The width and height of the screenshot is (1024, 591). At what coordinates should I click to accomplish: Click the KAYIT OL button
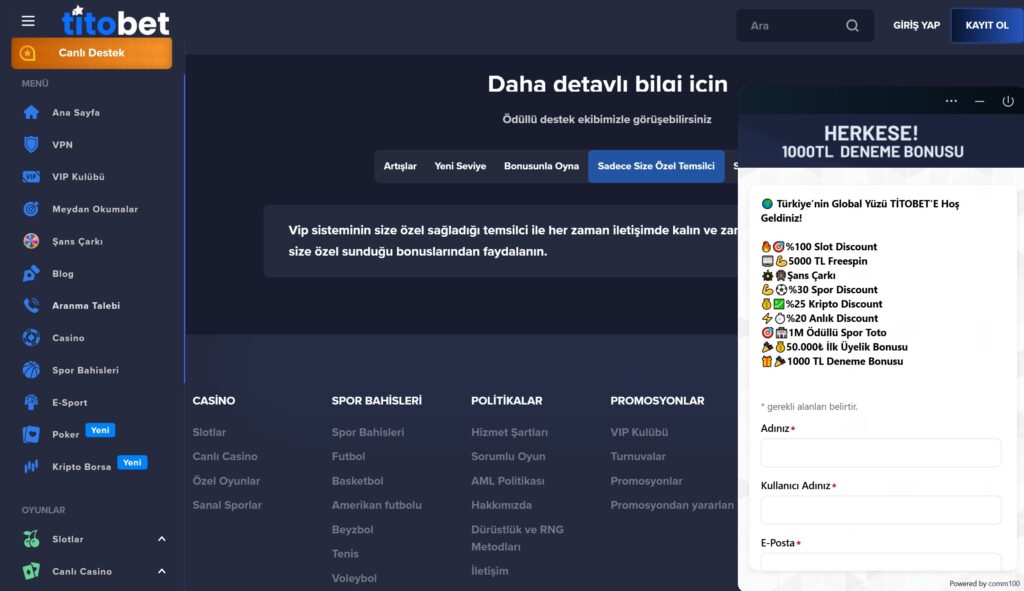pyautogui.click(x=986, y=25)
